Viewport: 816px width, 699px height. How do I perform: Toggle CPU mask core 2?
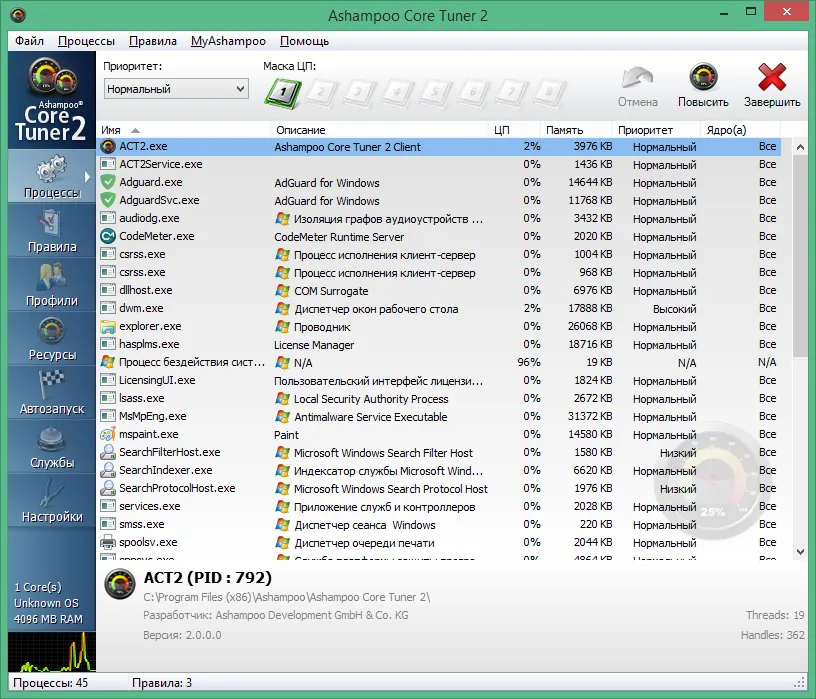(321, 93)
